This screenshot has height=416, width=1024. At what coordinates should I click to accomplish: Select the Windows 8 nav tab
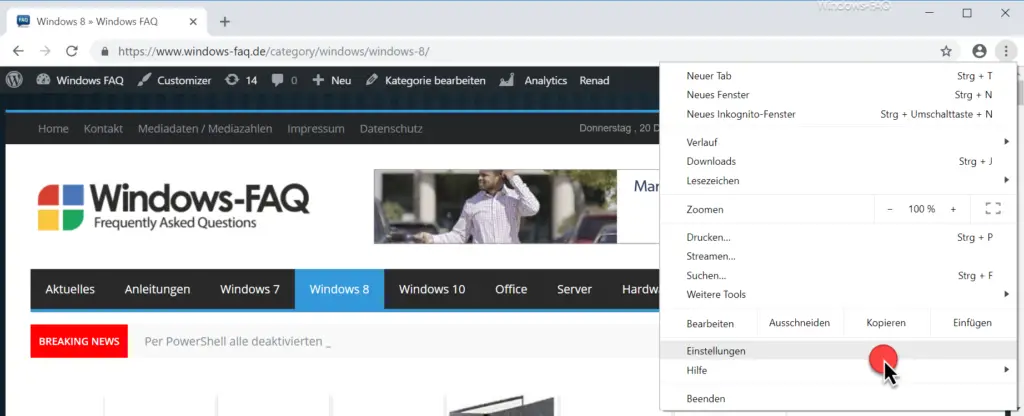[340, 289]
